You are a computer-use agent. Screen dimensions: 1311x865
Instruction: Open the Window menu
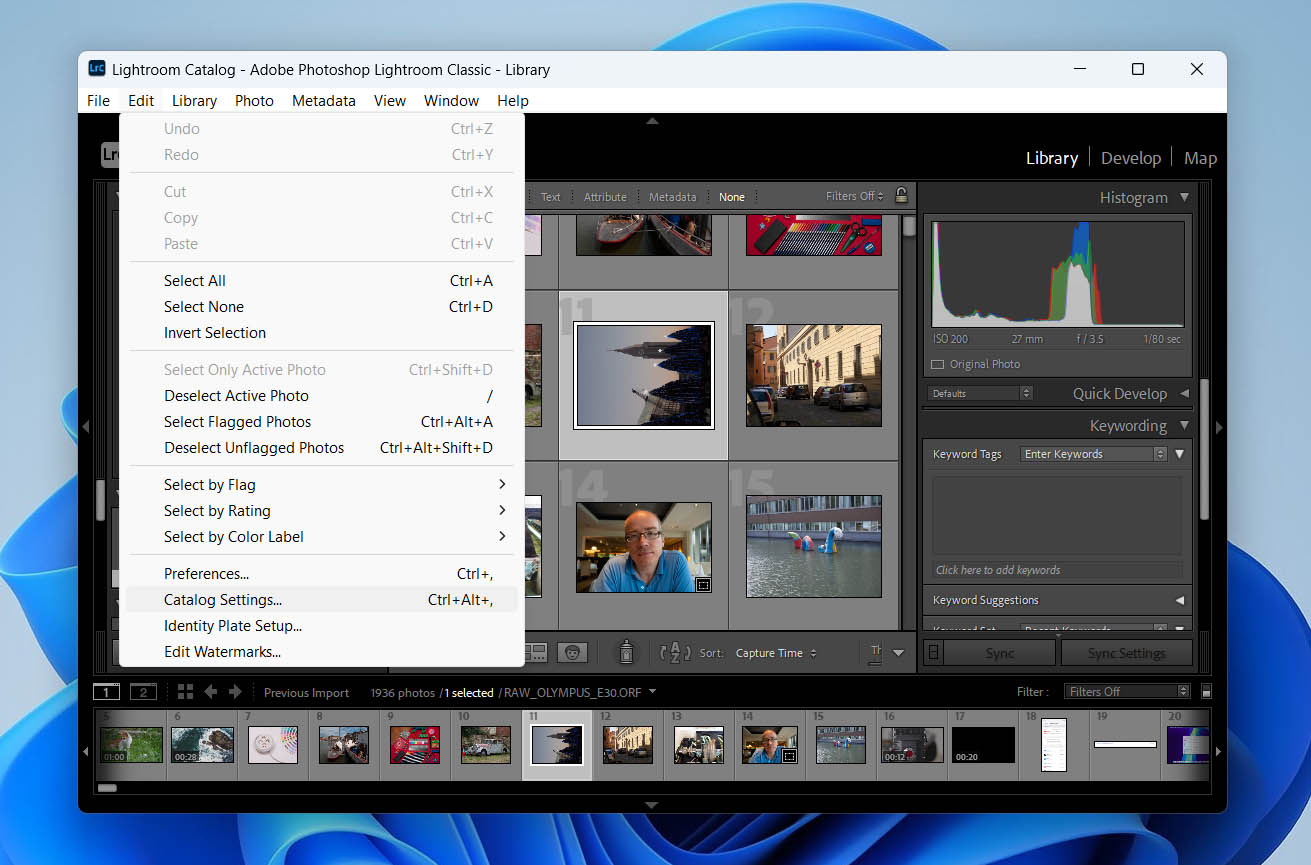(x=451, y=101)
